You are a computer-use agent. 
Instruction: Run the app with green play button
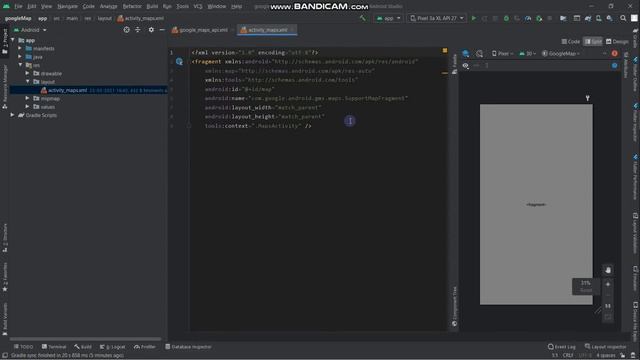click(x=473, y=18)
